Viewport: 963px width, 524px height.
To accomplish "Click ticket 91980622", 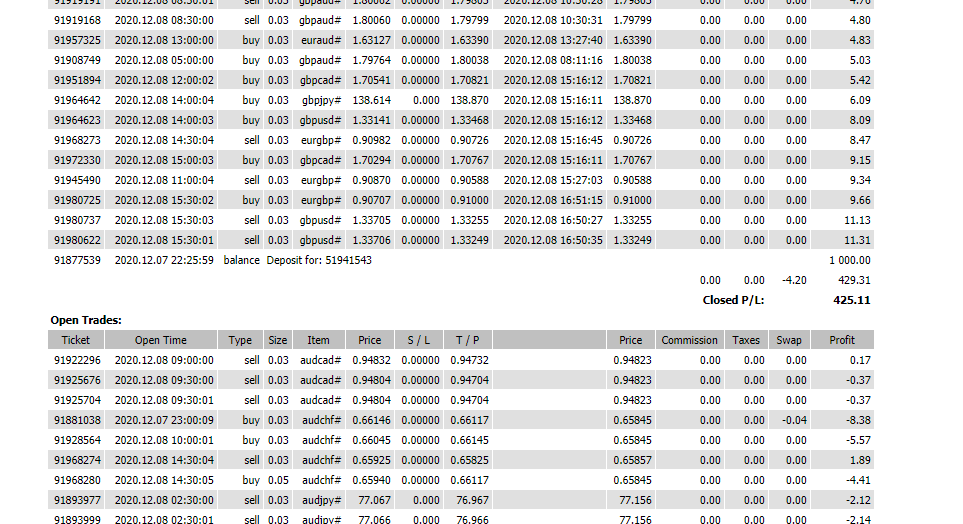I will pos(77,240).
